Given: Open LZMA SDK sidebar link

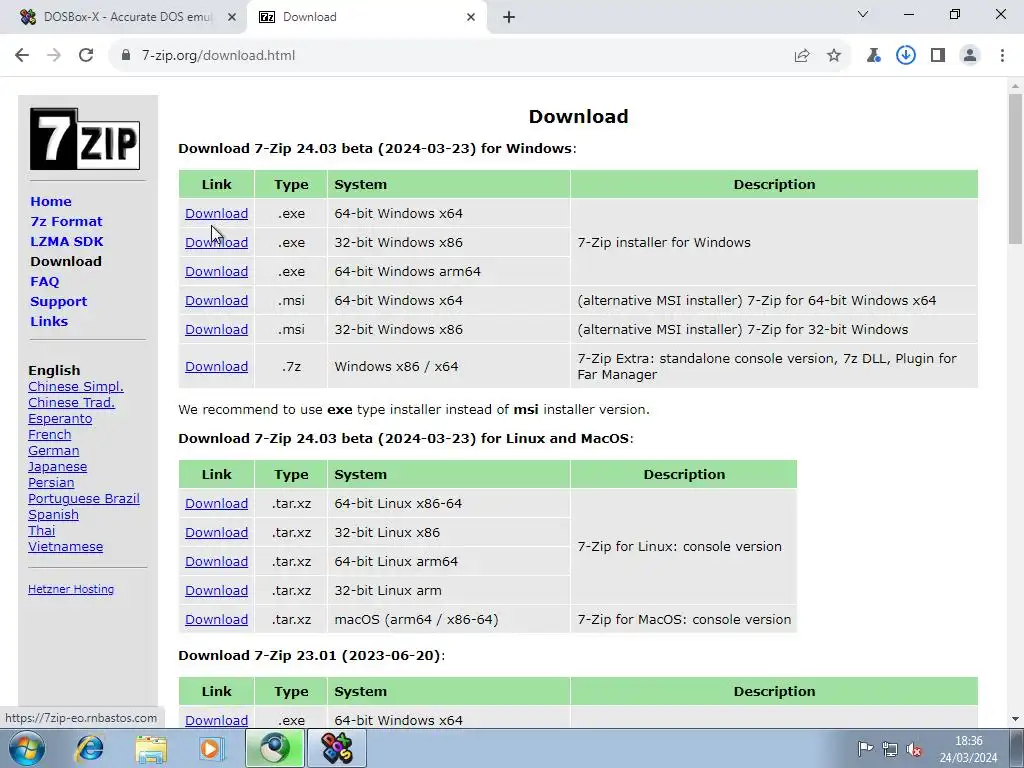Looking at the screenshot, I should tap(67, 242).
